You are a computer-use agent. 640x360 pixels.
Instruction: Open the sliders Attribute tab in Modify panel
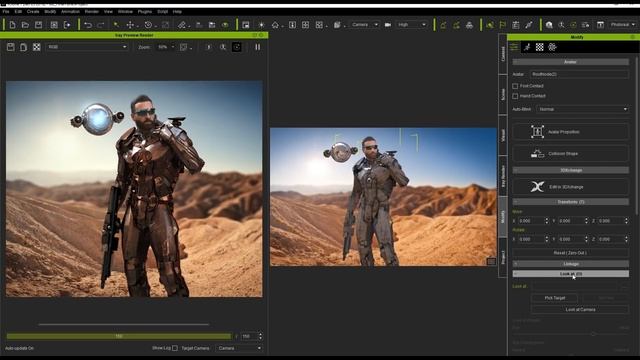tap(514, 47)
